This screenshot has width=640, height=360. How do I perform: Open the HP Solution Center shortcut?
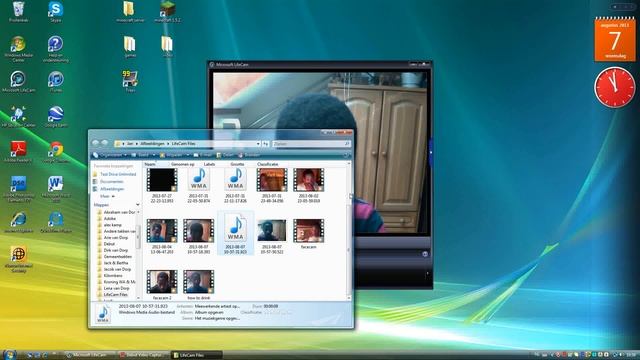(18, 117)
